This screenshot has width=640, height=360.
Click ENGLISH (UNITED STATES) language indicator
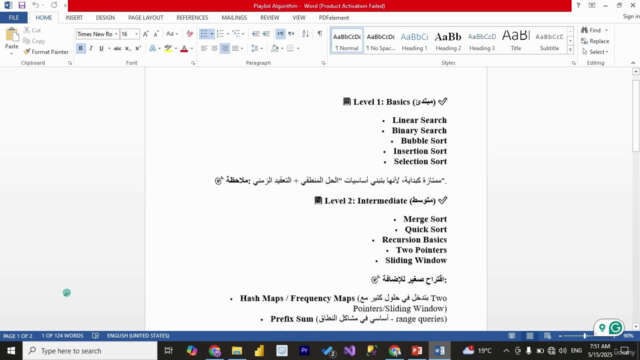point(138,336)
